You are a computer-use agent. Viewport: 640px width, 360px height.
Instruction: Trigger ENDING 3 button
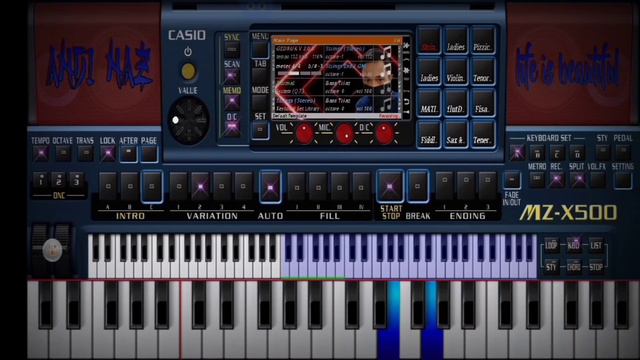coord(487,186)
